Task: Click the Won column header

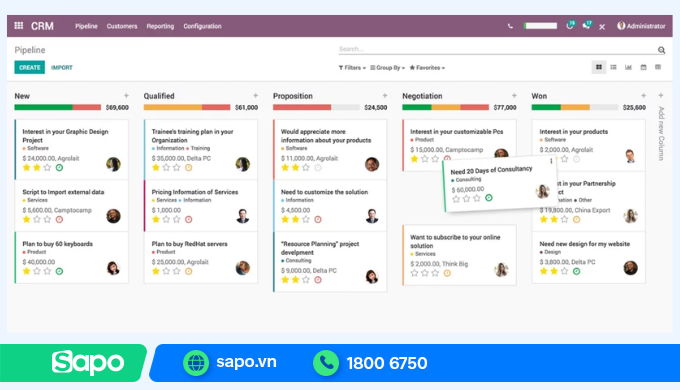Action: tap(539, 96)
